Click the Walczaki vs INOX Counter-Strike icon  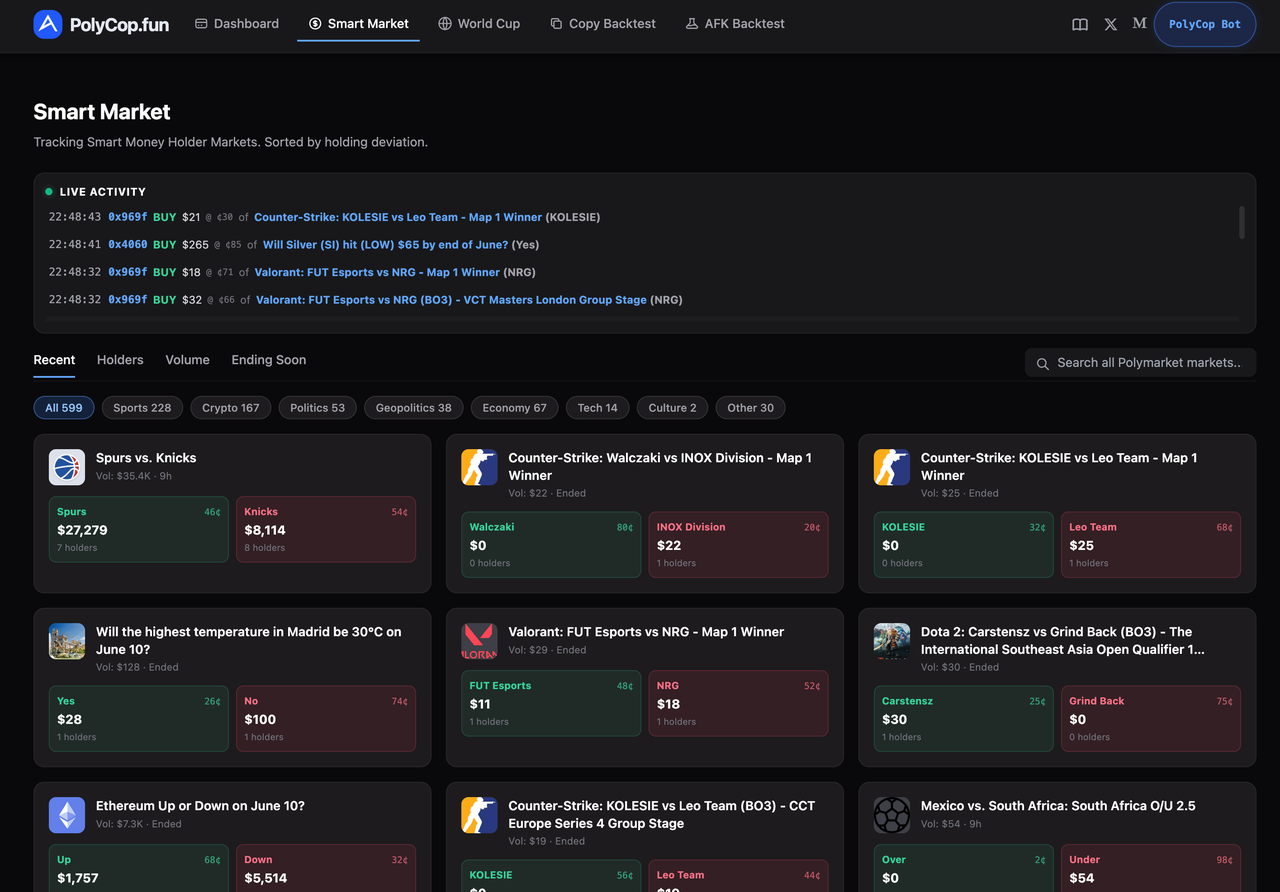tap(479, 467)
